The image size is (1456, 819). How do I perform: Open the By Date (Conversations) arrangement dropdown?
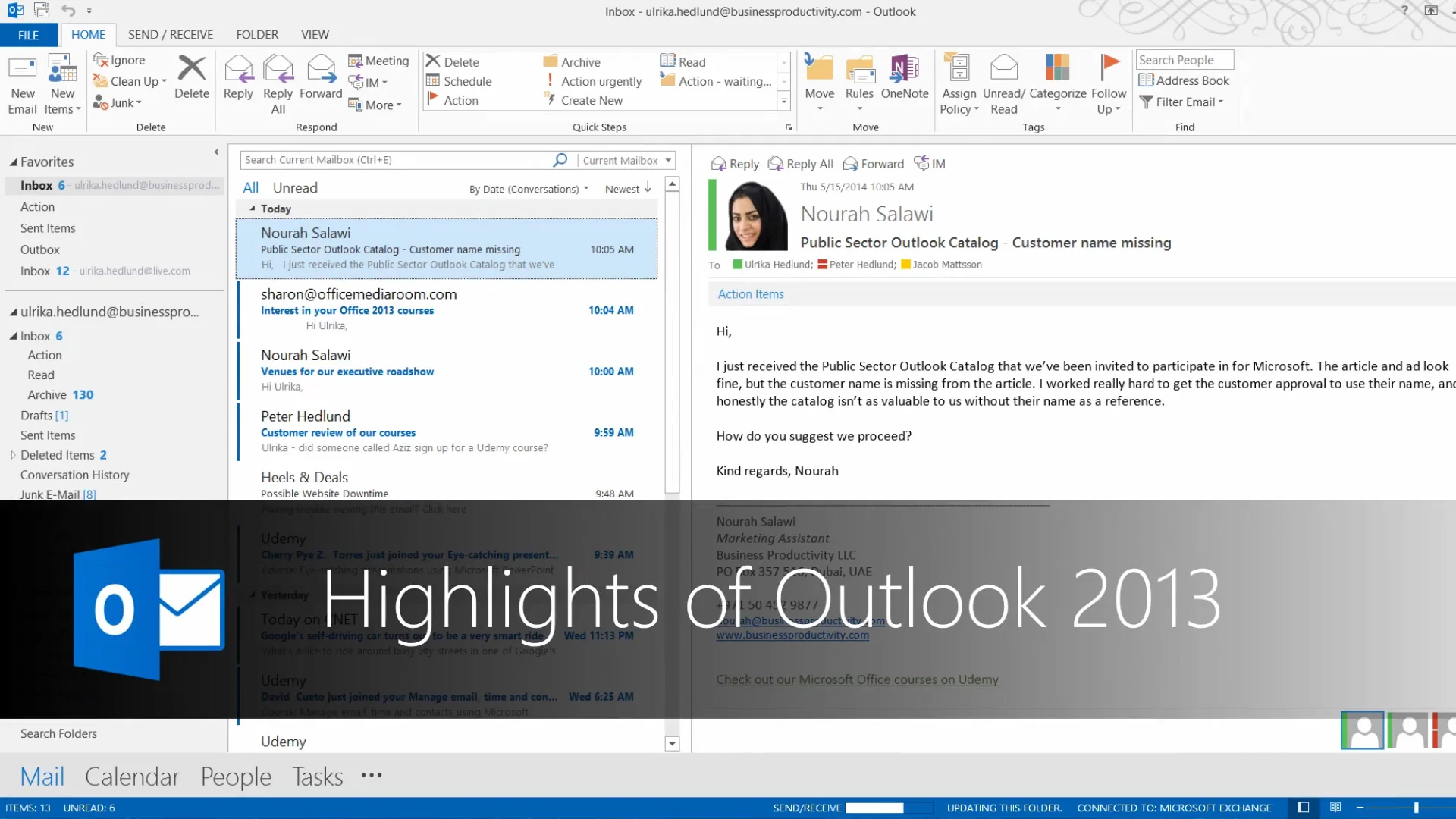[x=529, y=189]
